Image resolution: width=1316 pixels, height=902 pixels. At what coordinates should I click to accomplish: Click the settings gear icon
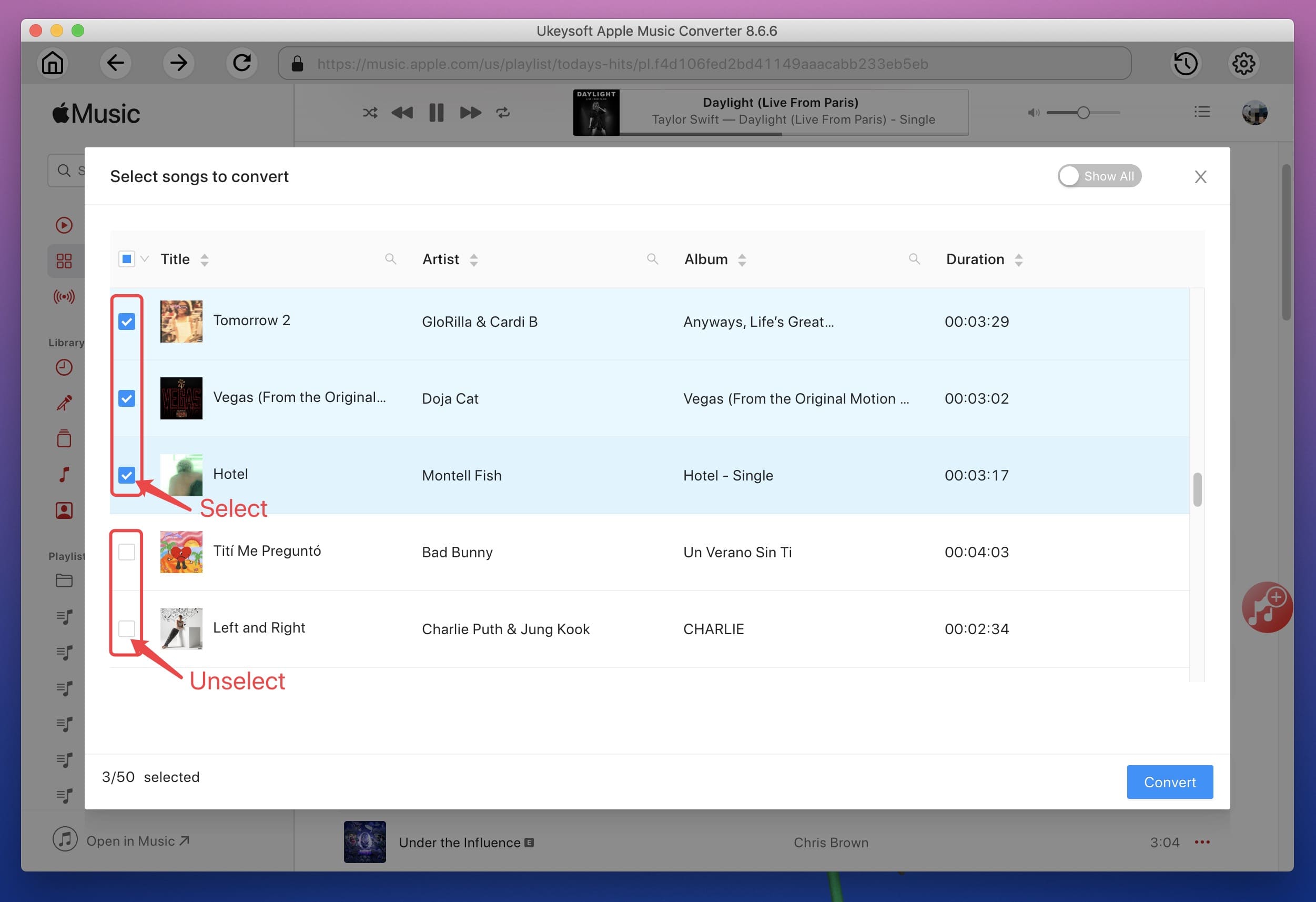(x=1246, y=63)
